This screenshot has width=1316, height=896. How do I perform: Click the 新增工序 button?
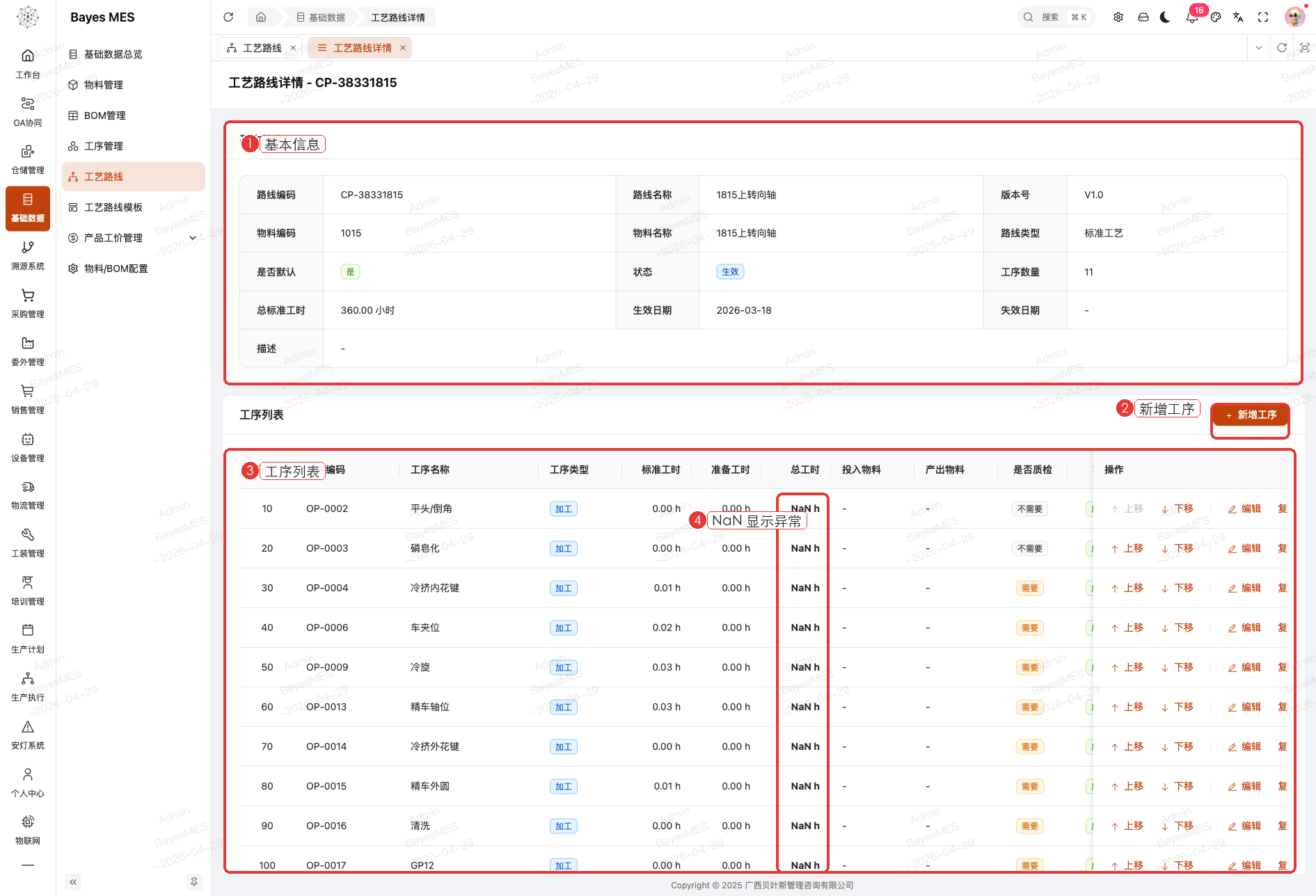[1251, 415]
